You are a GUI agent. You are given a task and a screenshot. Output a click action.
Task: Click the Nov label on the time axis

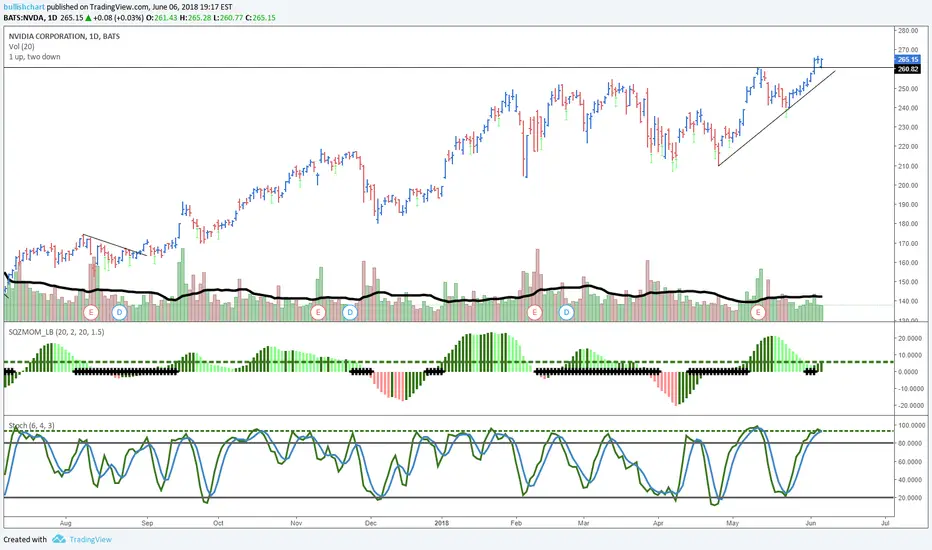[296, 523]
